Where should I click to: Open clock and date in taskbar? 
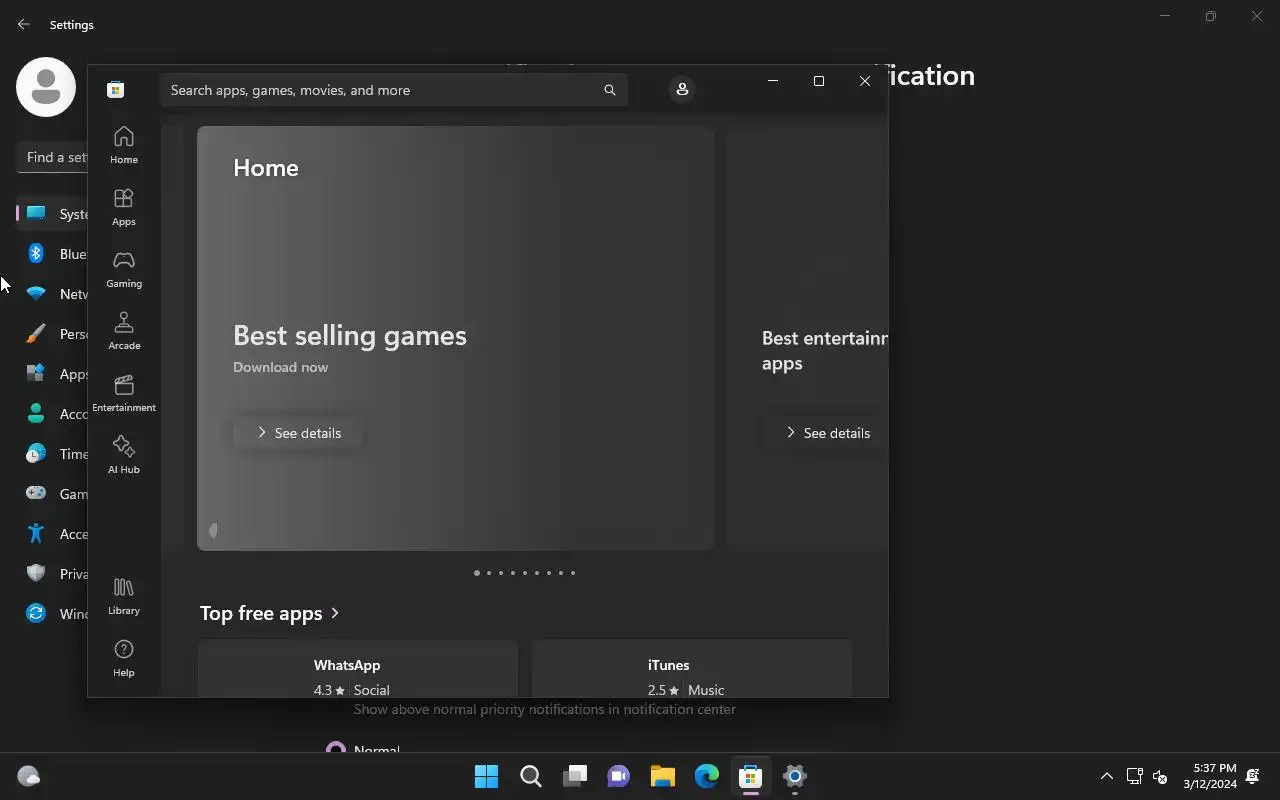pos(1209,776)
